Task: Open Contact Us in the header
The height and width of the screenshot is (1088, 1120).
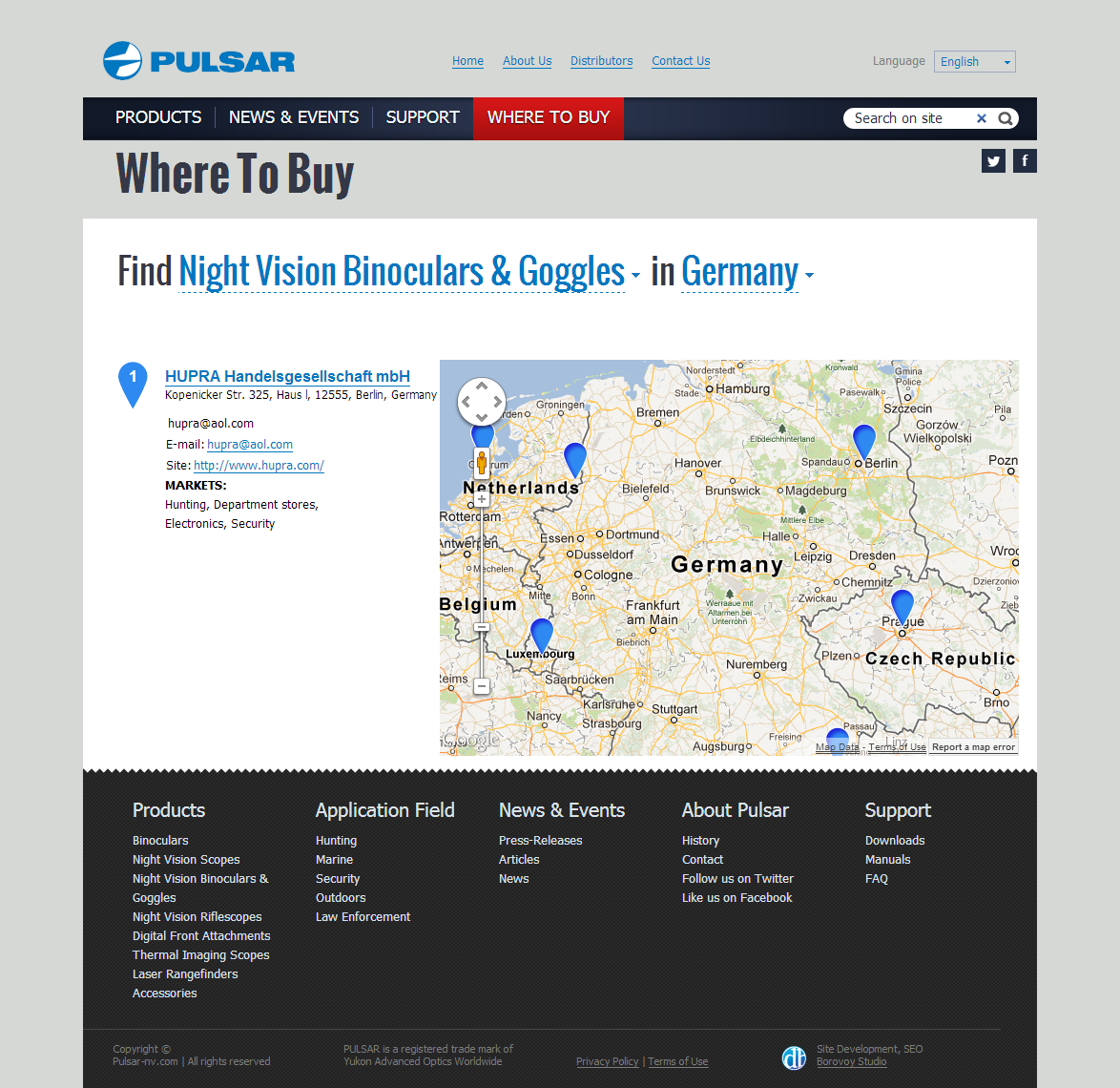Action: tap(681, 61)
